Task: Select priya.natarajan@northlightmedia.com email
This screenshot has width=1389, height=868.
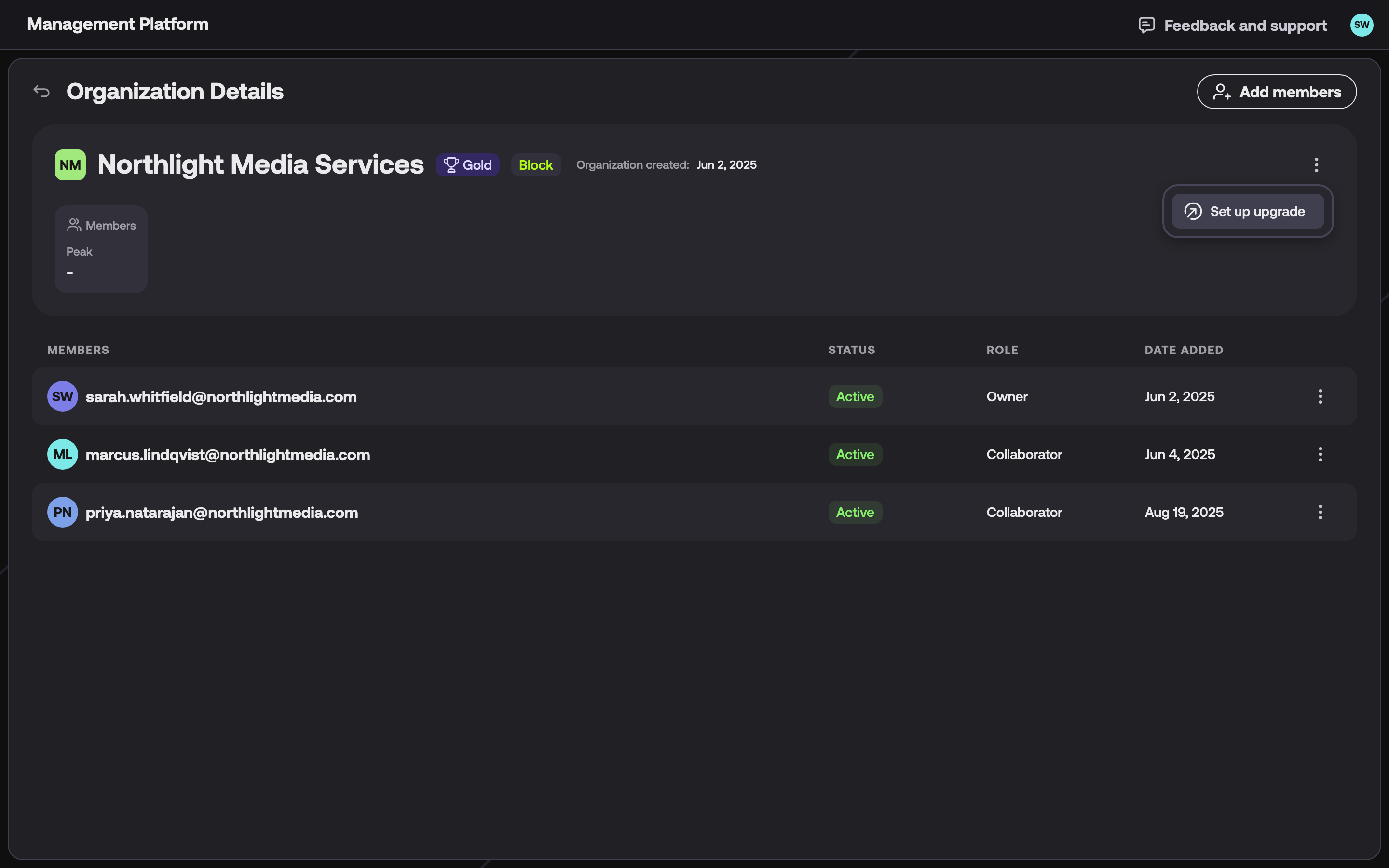Action: click(x=221, y=513)
